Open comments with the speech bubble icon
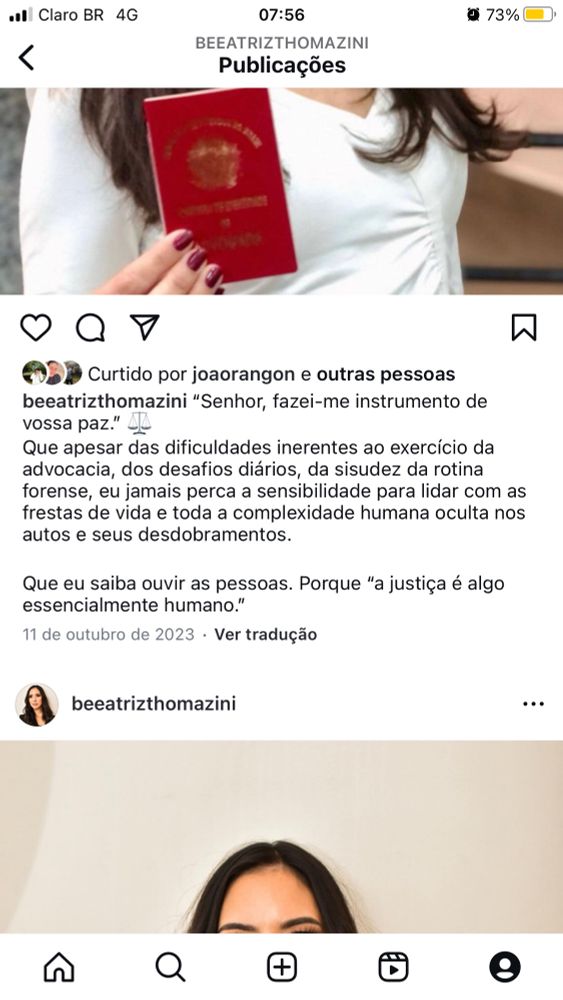 [x=90, y=328]
